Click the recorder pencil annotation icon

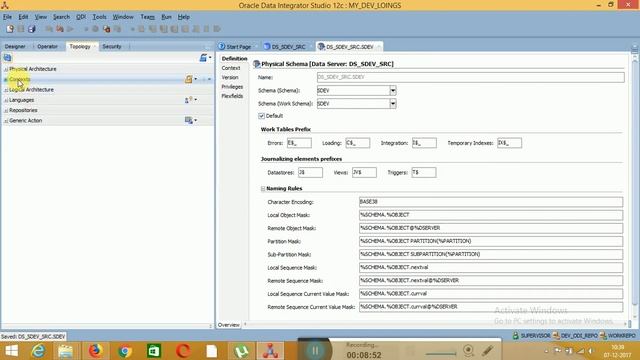click(488, 350)
